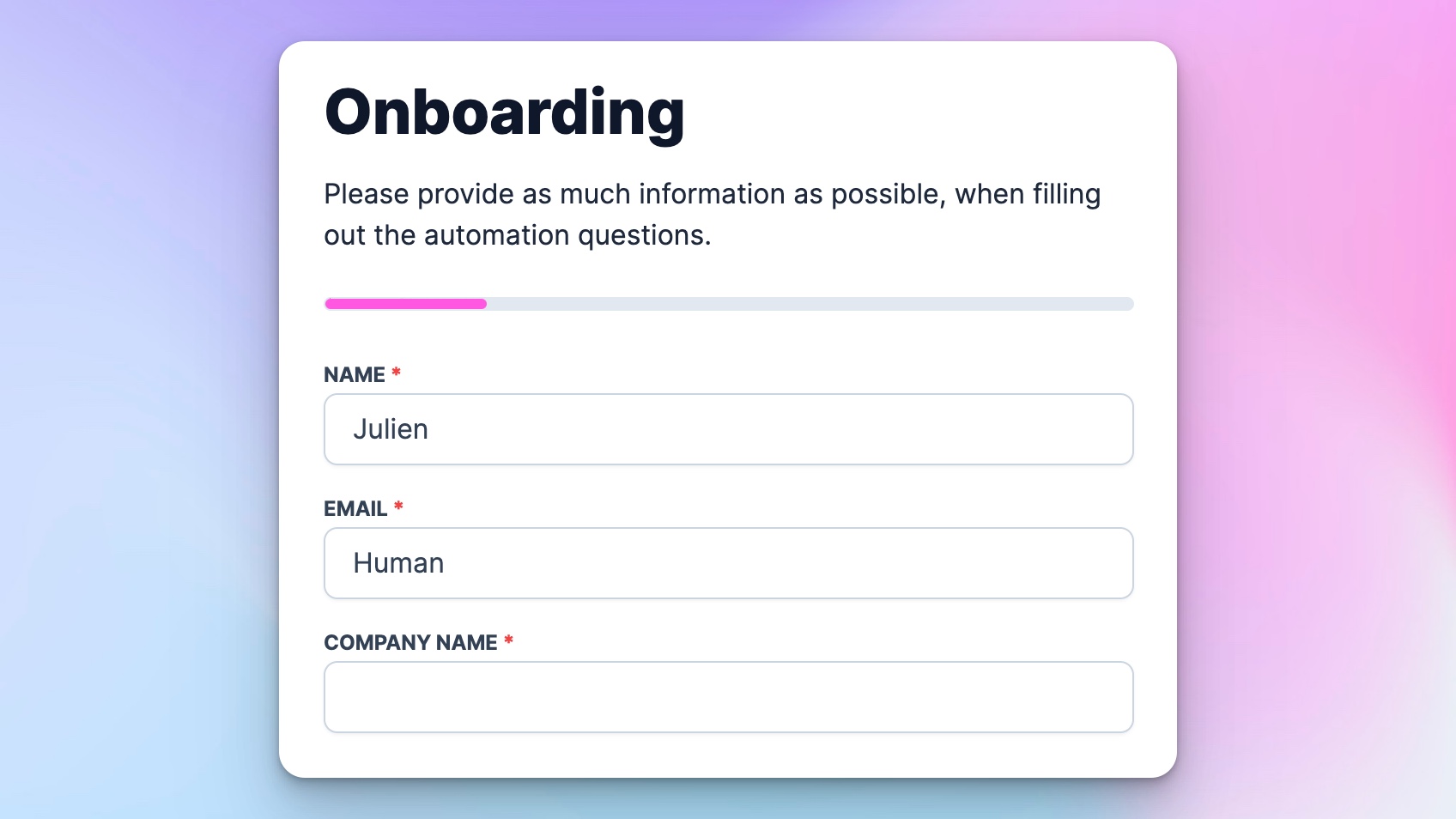Click the EMAIL field label
The image size is (1456, 819).
point(355,509)
